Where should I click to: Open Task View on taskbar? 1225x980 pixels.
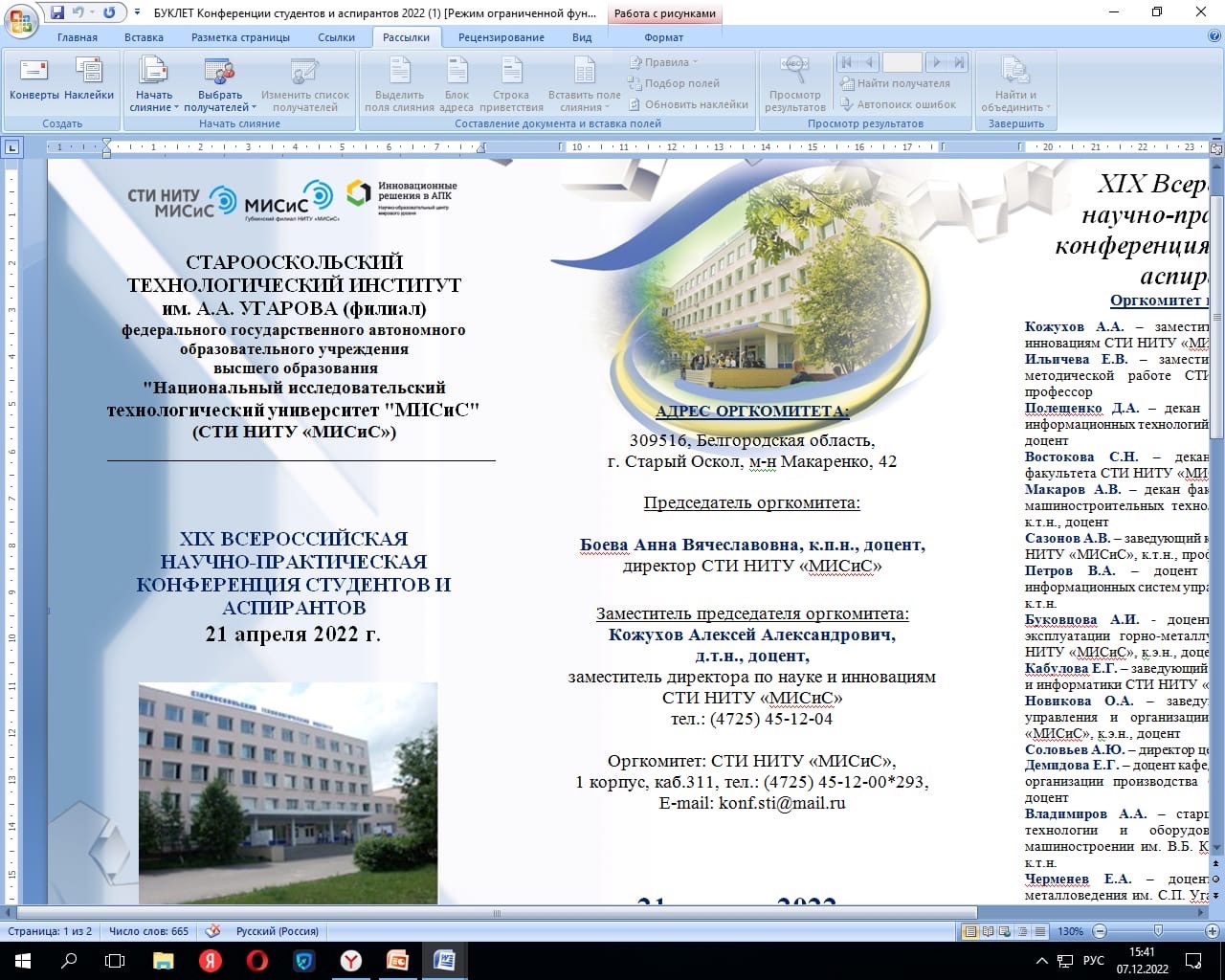[115, 960]
